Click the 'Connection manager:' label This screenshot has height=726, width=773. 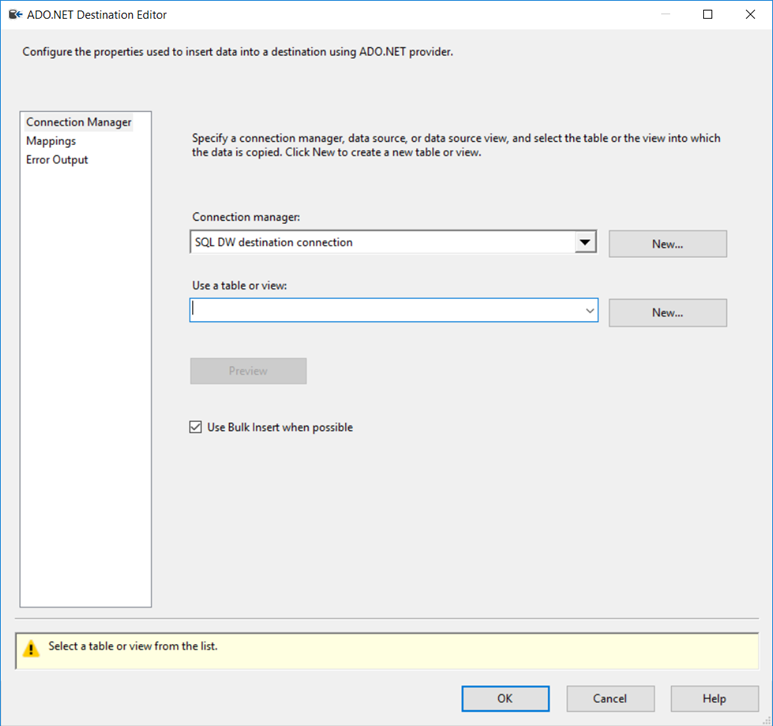pos(246,217)
